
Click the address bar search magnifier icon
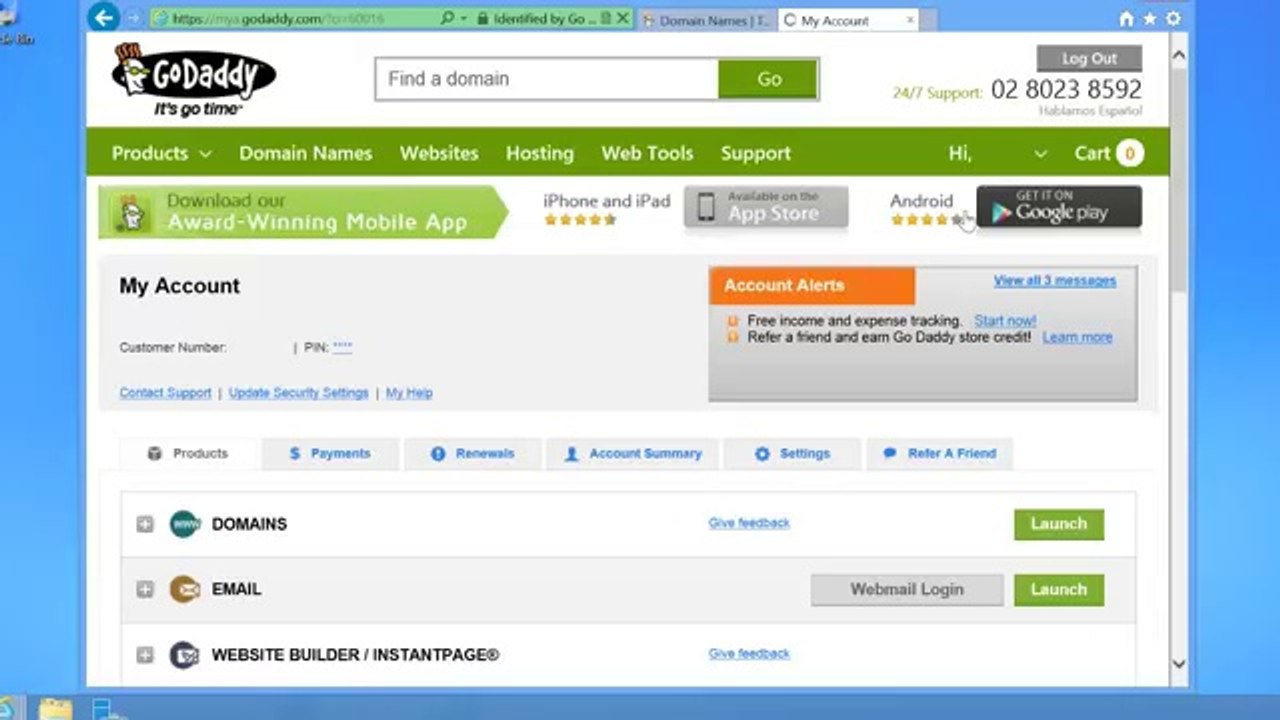pyautogui.click(x=447, y=19)
